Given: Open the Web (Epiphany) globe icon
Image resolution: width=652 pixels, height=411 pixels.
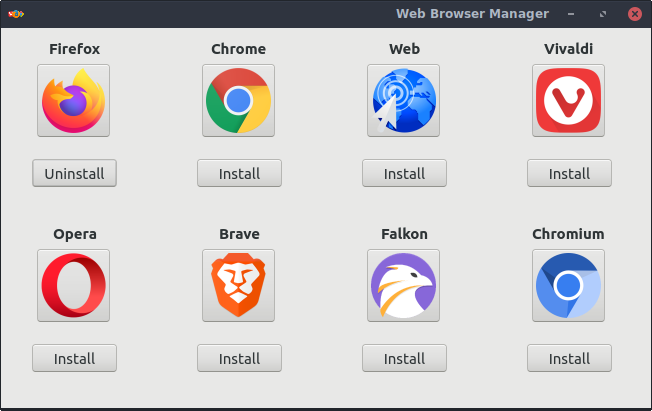Looking at the screenshot, I should pos(403,100).
